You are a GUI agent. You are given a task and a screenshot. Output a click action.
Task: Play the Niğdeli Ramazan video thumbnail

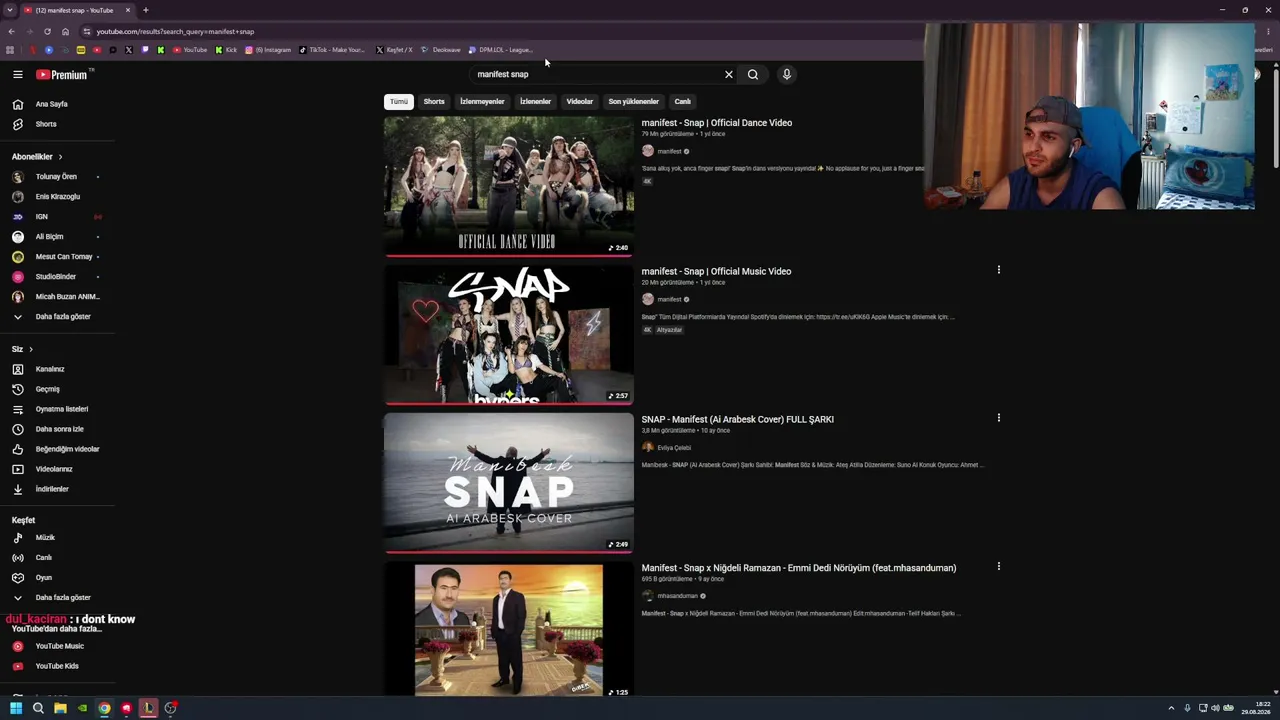pos(509,630)
